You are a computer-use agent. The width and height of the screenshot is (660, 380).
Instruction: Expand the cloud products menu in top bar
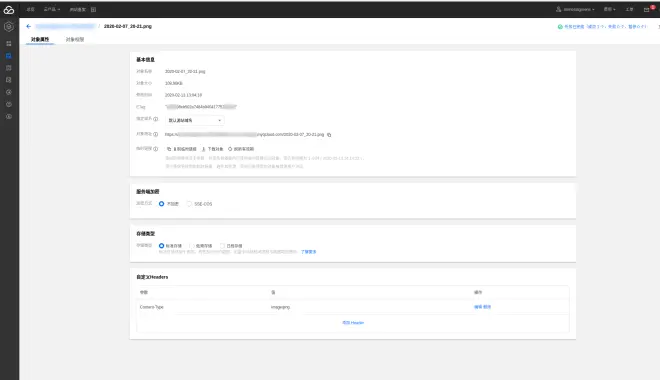52,9
